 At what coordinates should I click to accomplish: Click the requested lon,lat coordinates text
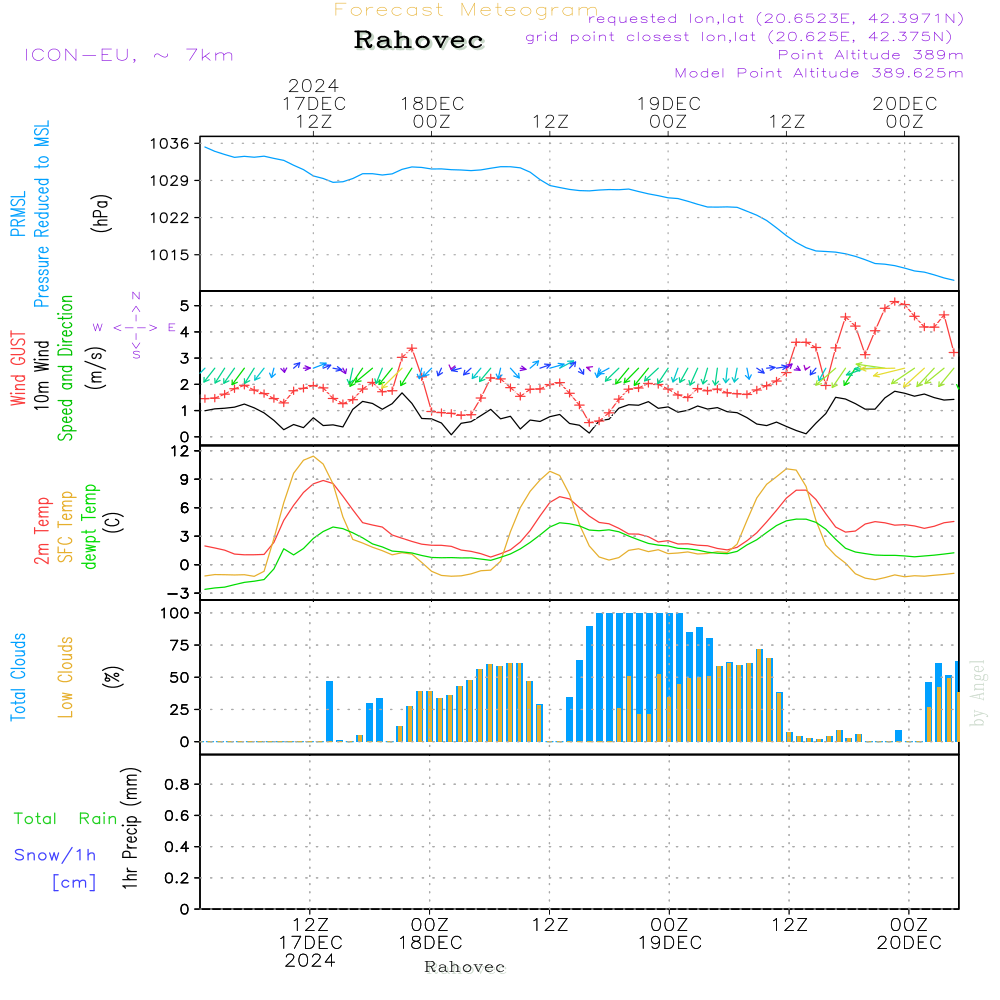click(x=776, y=18)
